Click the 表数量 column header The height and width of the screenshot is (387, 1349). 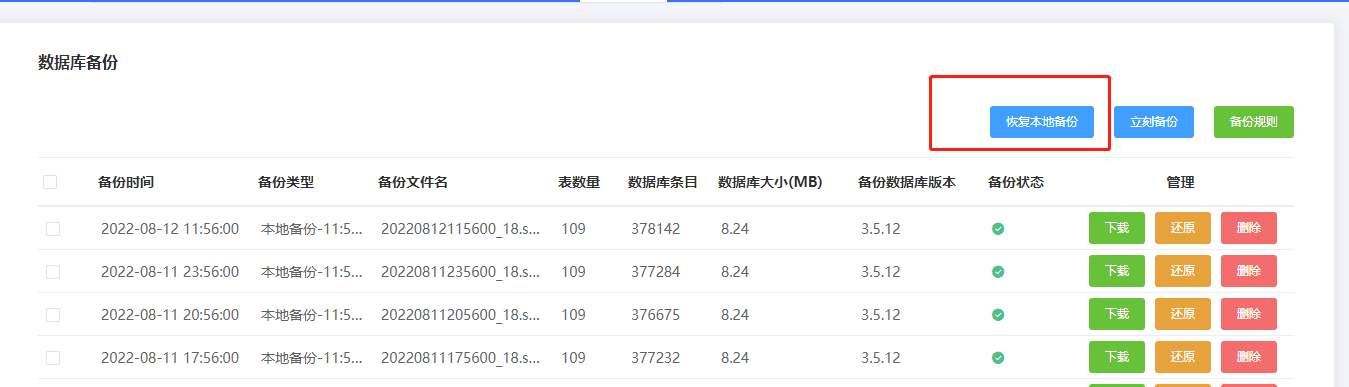[579, 182]
